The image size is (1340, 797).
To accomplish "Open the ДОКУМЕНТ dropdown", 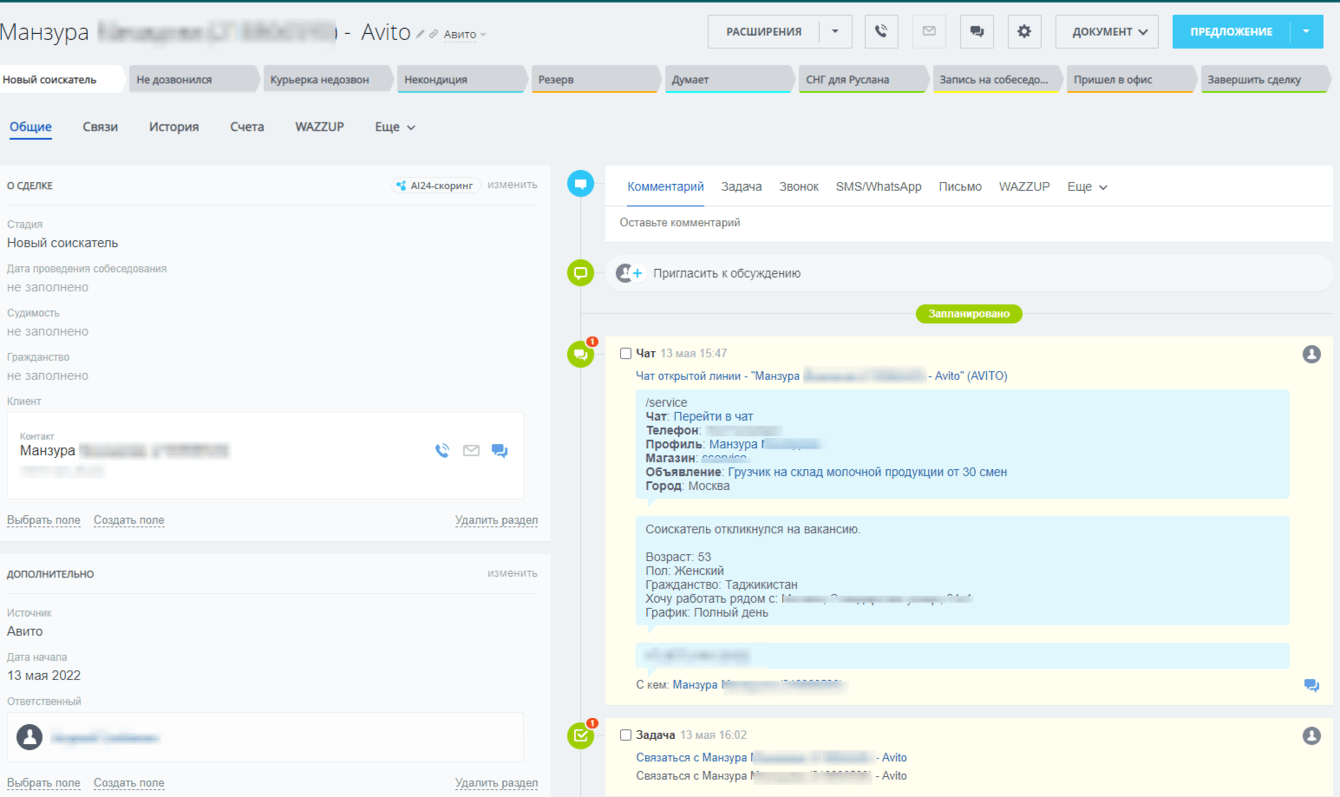I will coord(1107,31).
